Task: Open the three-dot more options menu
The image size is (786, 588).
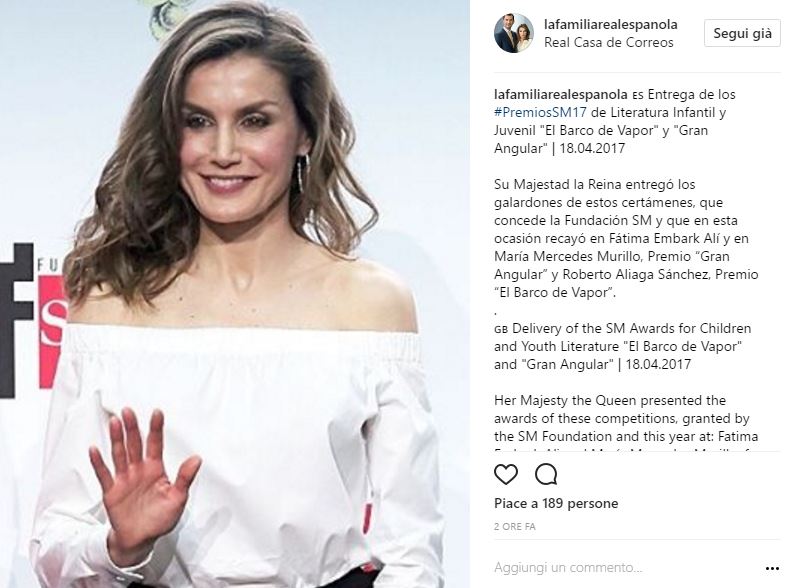Action: [x=772, y=568]
